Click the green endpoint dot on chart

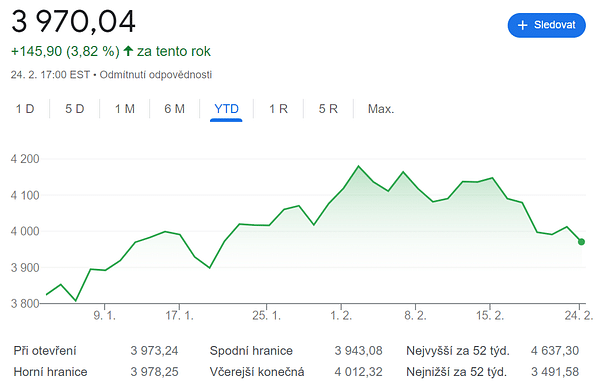click(581, 242)
